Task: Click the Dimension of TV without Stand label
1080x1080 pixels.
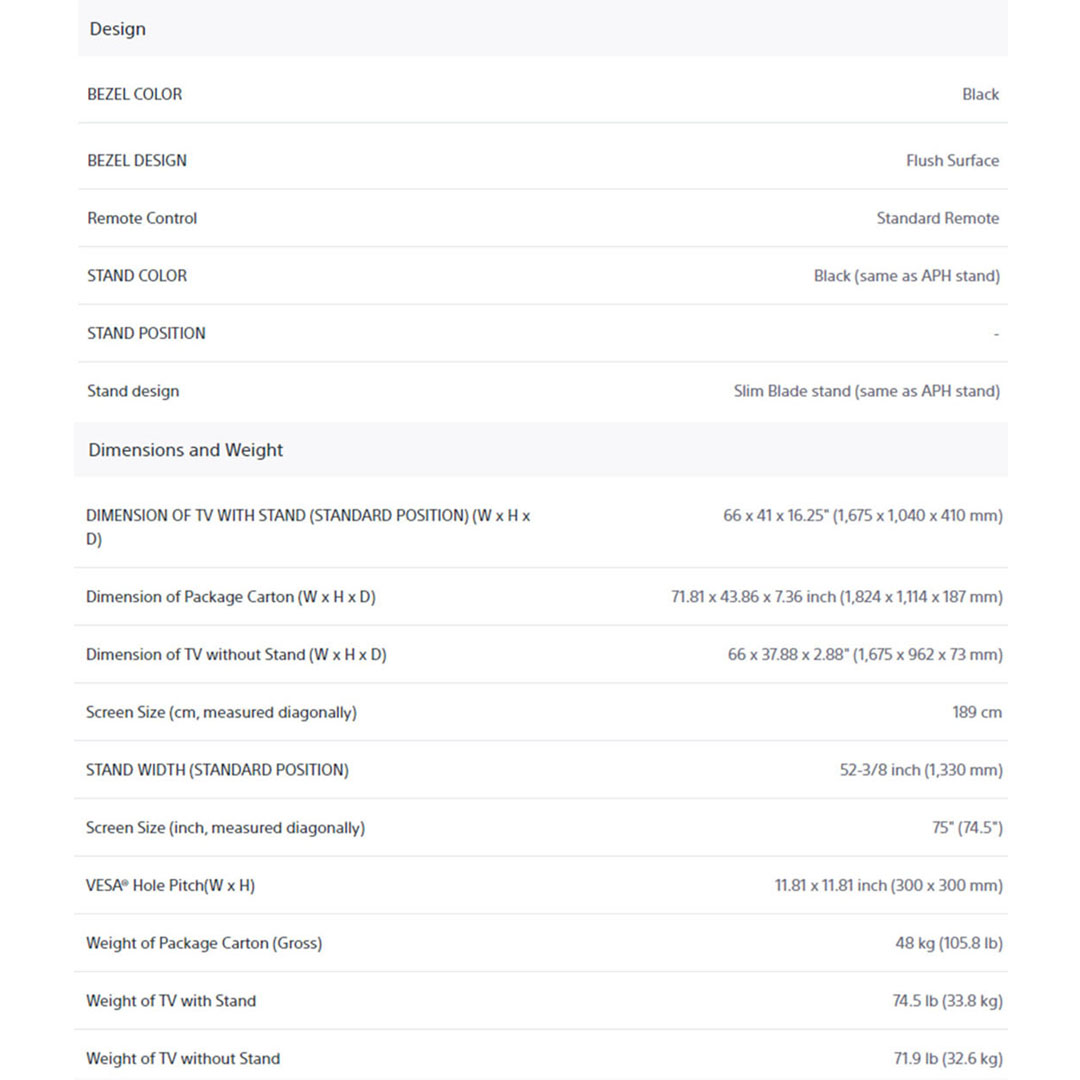Action: tap(236, 655)
